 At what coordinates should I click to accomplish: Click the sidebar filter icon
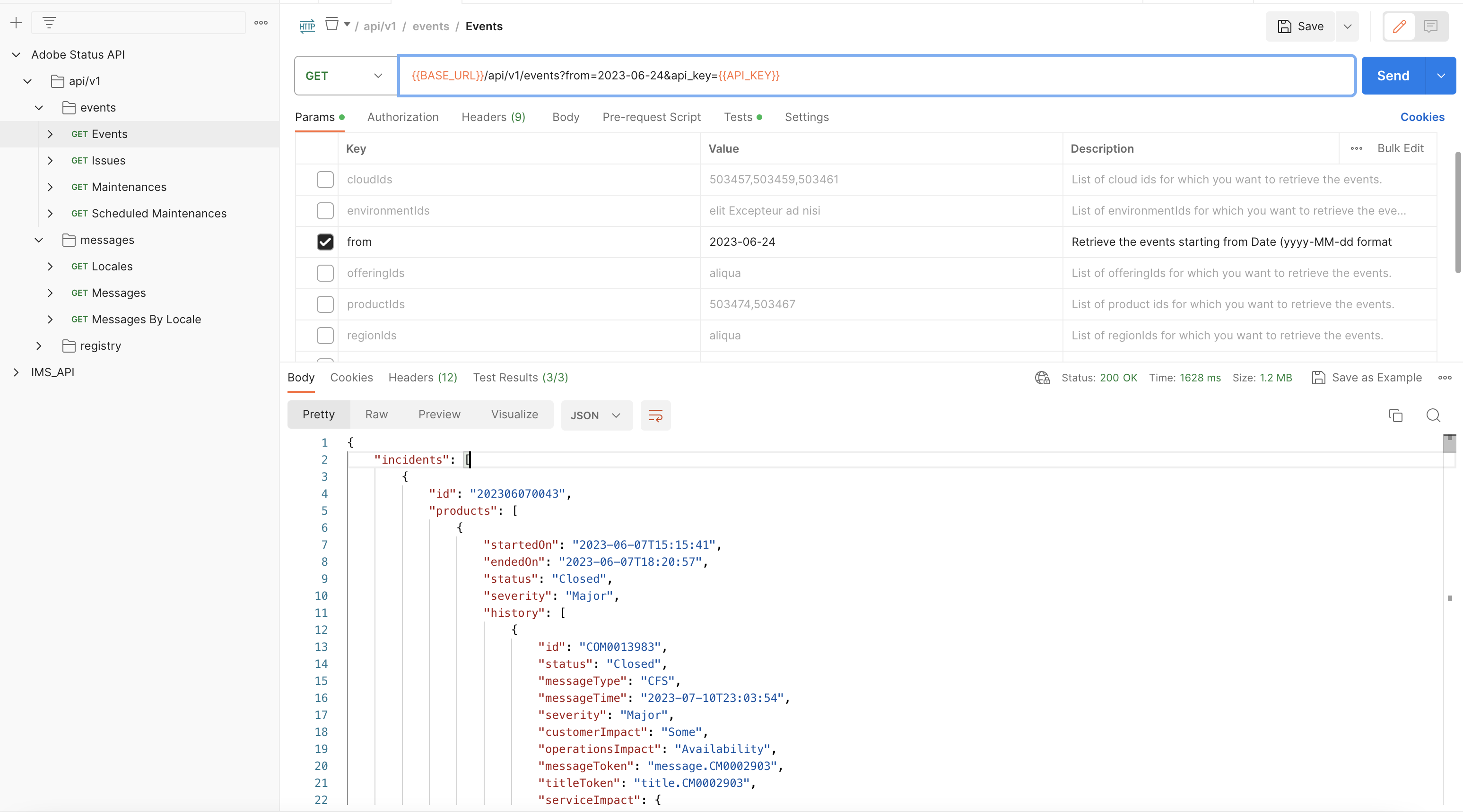49,23
